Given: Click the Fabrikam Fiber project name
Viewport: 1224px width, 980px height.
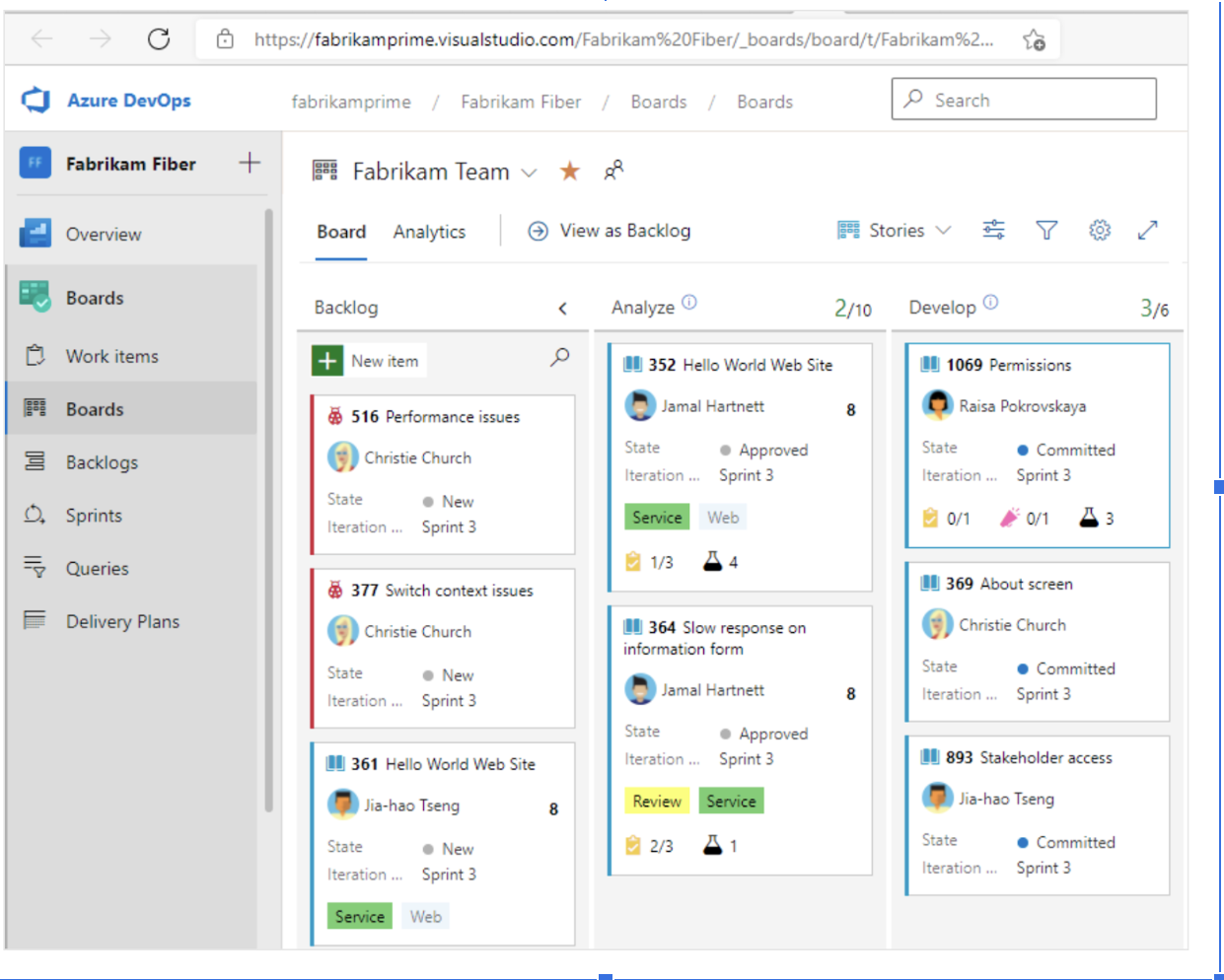Looking at the screenshot, I should pyautogui.click(x=130, y=164).
